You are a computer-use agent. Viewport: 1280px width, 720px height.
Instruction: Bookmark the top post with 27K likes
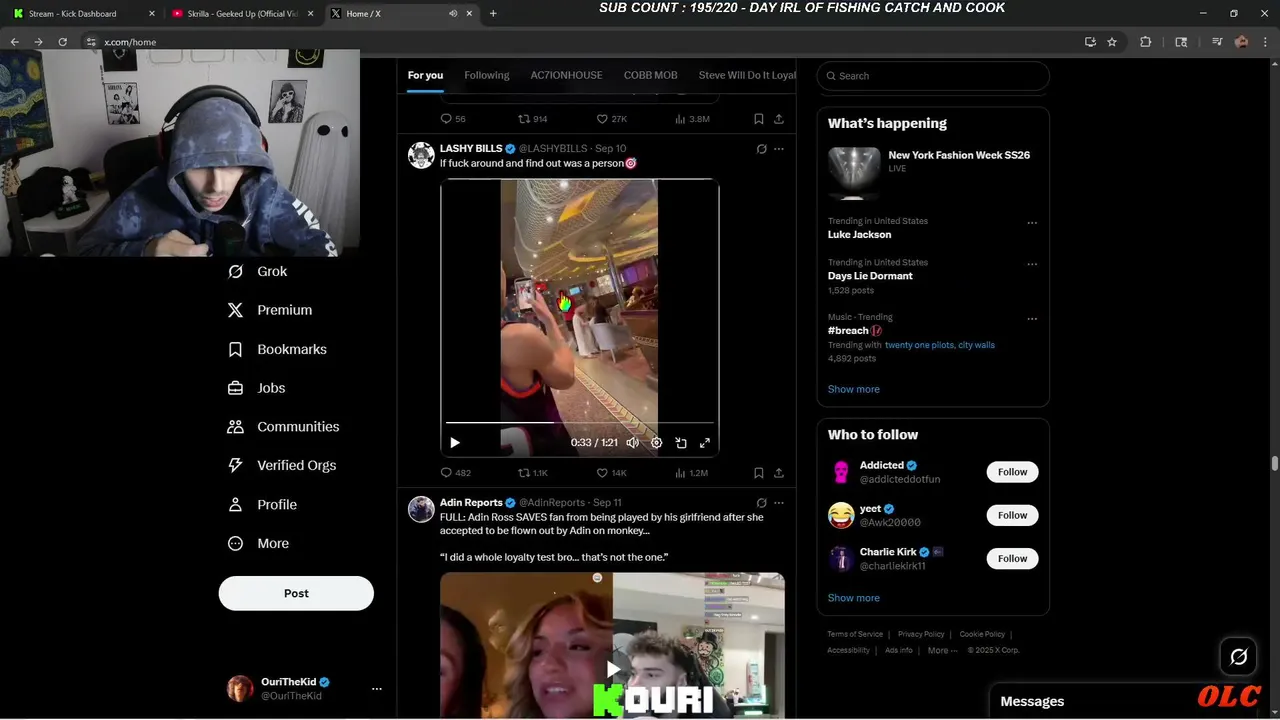click(x=759, y=119)
